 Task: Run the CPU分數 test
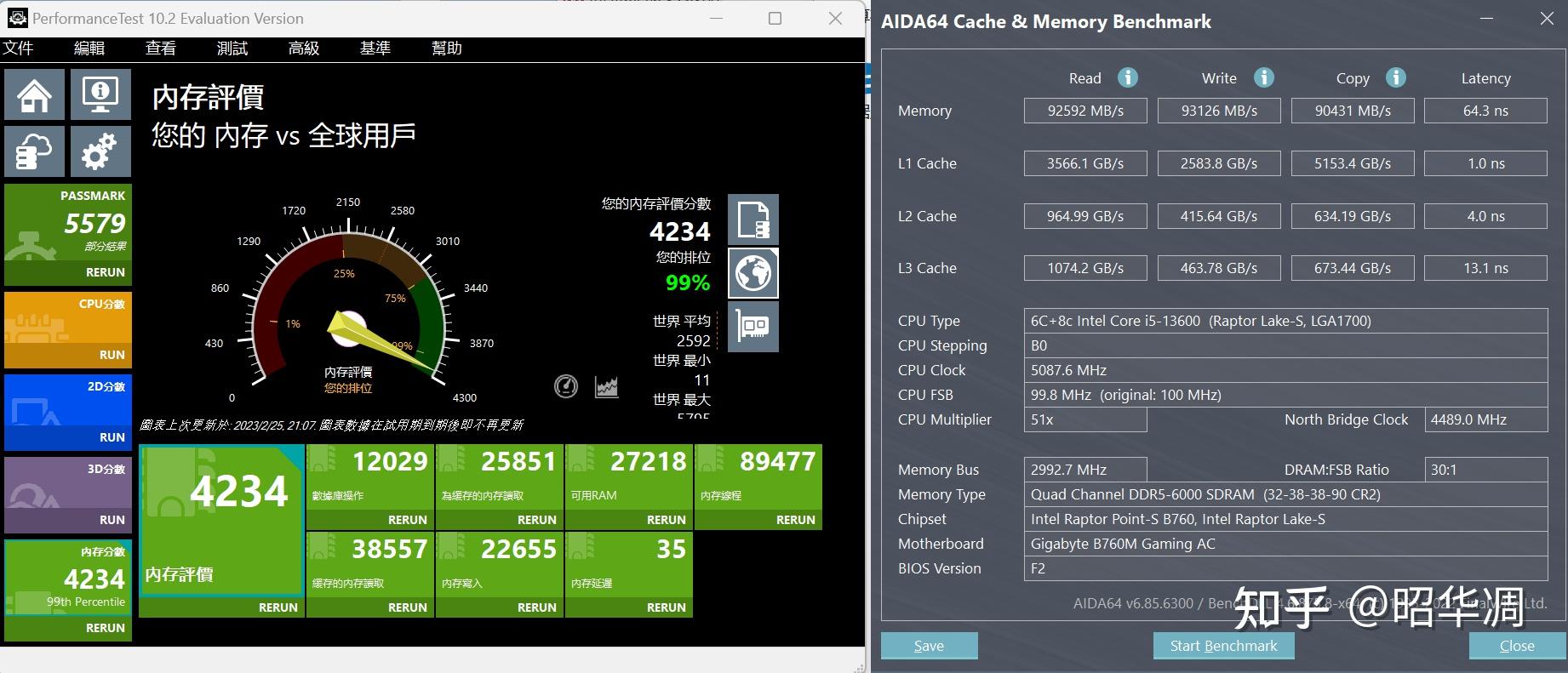pos(112,355)
